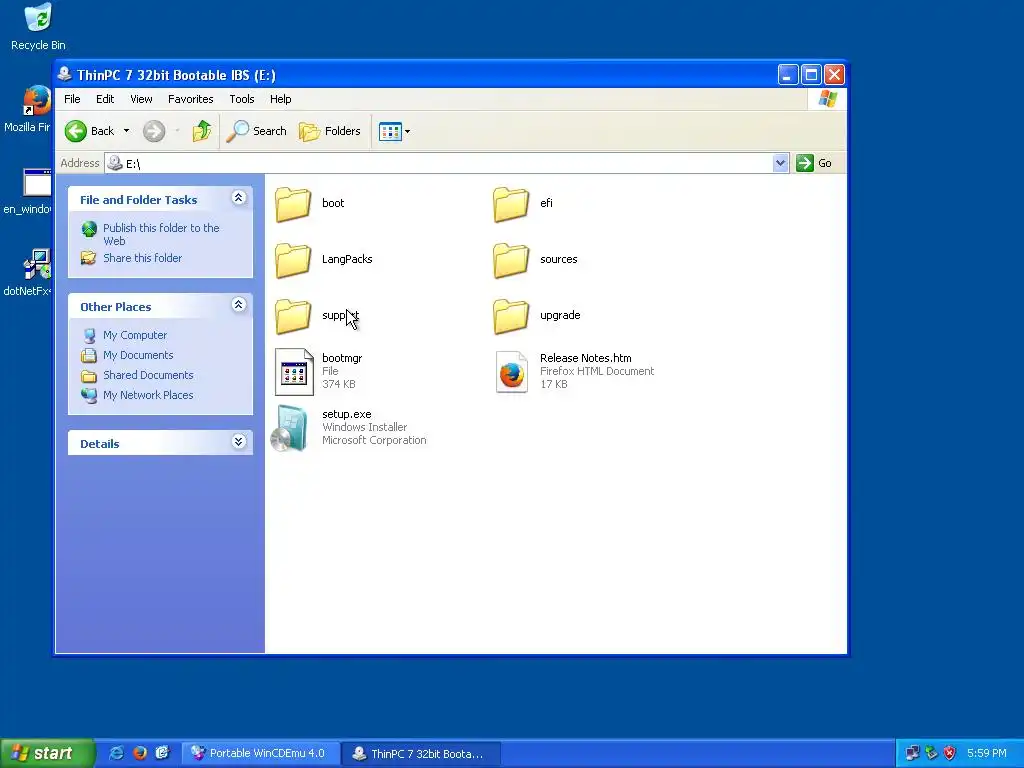Select the 'upgrade' folder name
Viewport: 1024px width, 768px height.
[560, 315]
